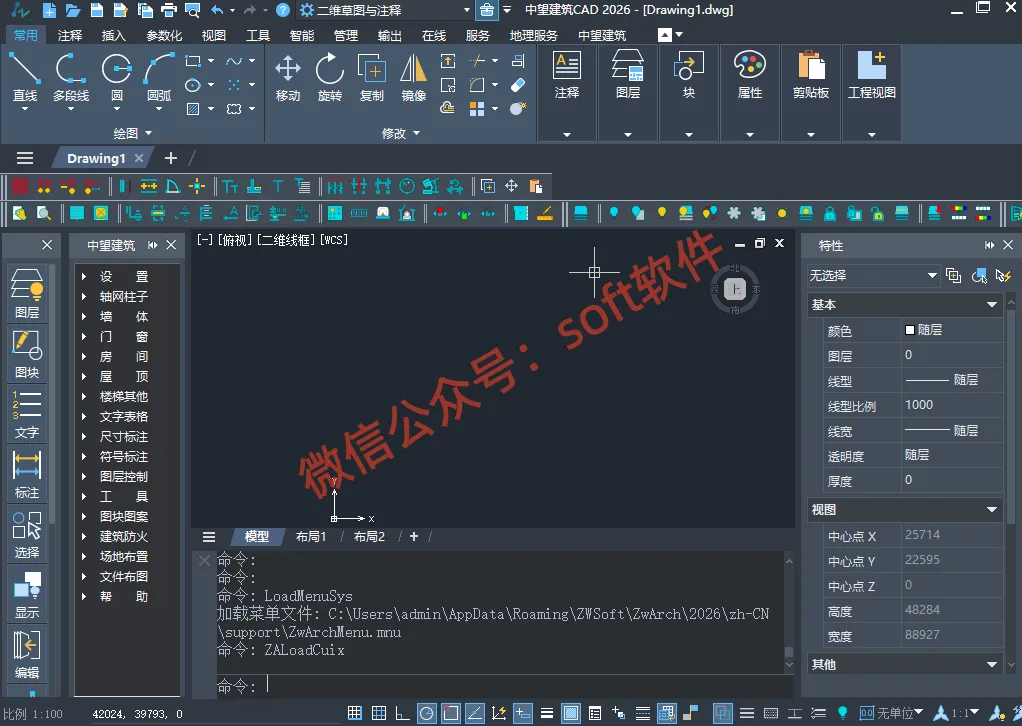
Task: Open the 无单位 units dropdown
Action: [x=892, y=713]
